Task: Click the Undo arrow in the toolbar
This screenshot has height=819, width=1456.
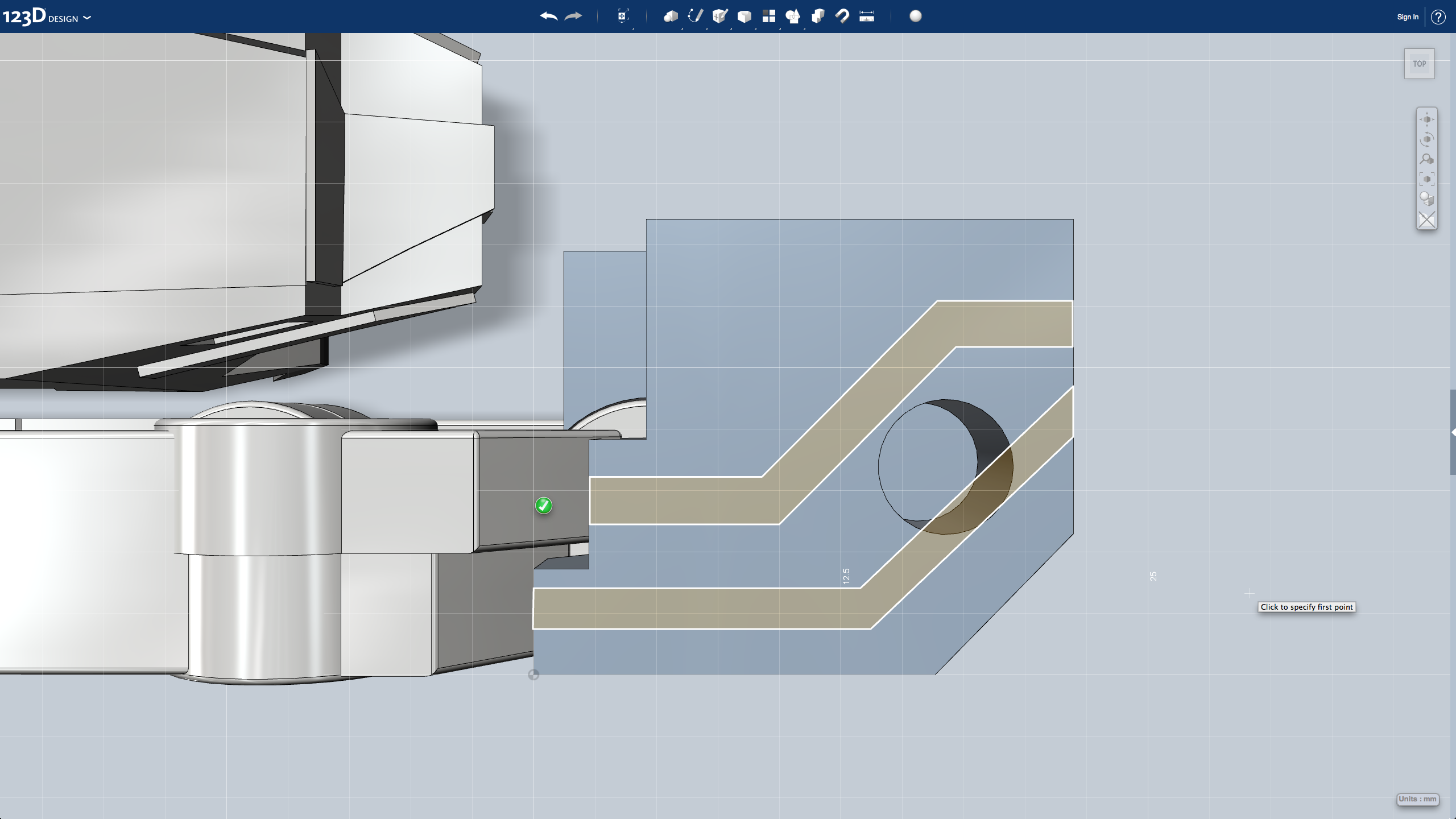Action: [548, 16]
